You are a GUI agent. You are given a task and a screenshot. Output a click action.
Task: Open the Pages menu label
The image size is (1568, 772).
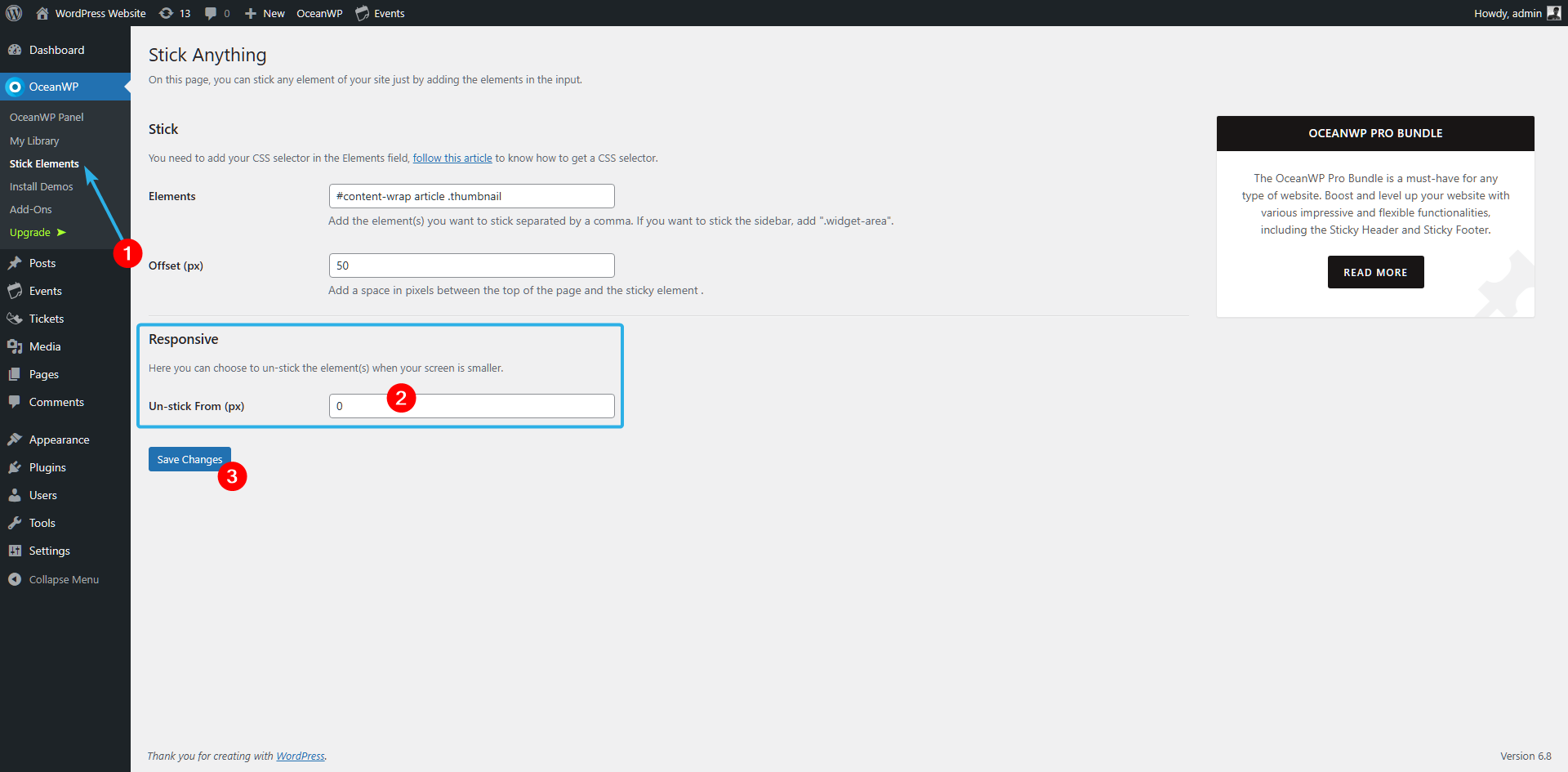44,374
